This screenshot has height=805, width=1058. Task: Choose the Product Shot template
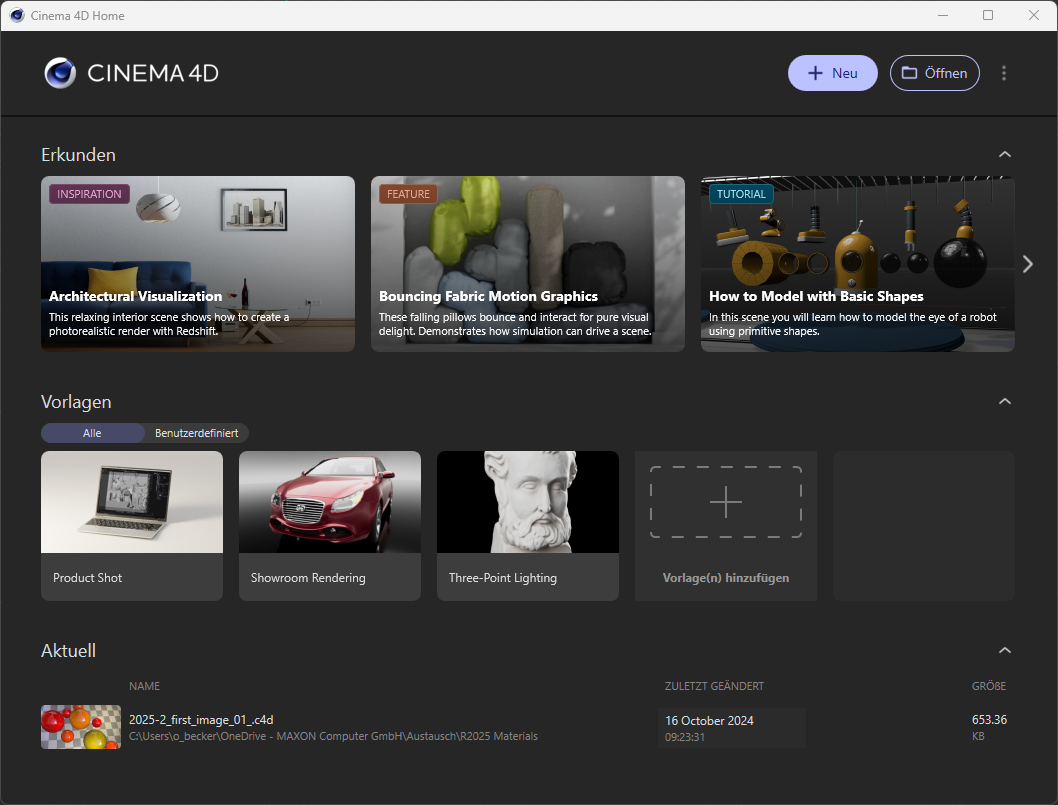coord(132,526)
